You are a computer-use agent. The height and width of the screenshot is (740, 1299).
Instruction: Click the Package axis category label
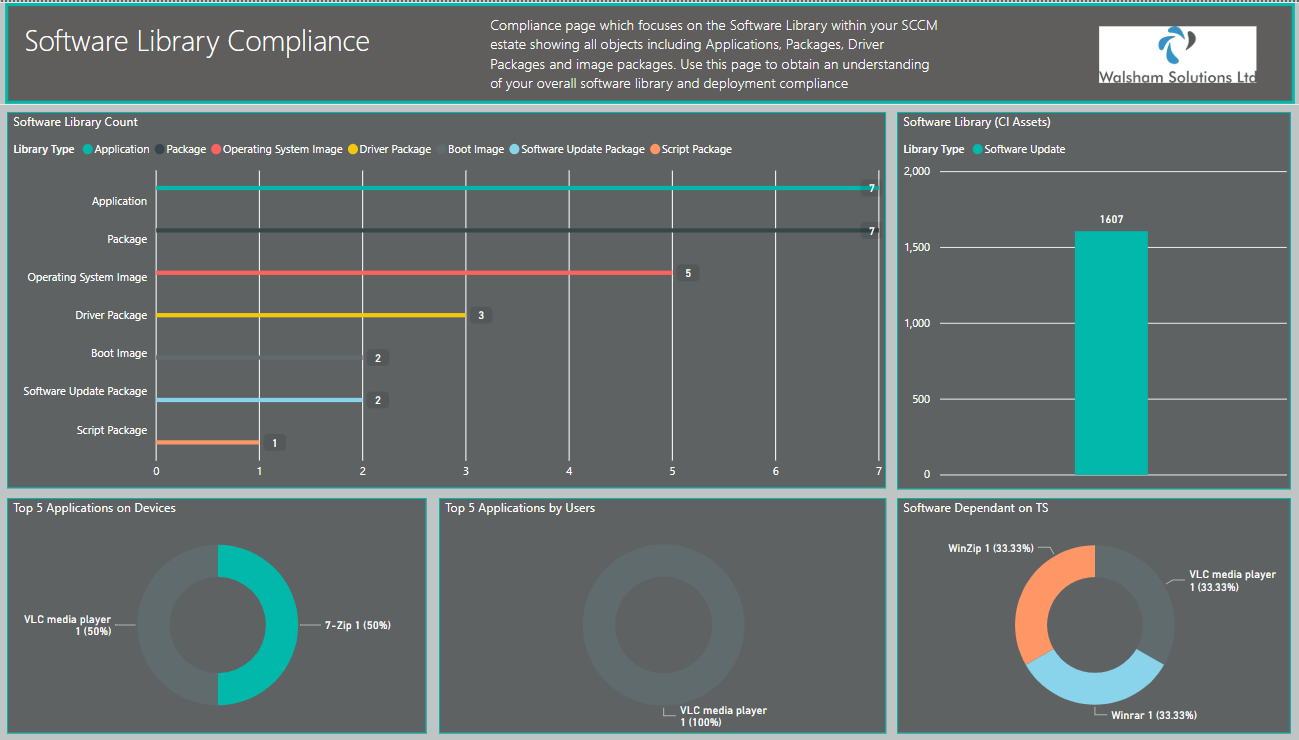pyautogui.click(x=127, y=239)
